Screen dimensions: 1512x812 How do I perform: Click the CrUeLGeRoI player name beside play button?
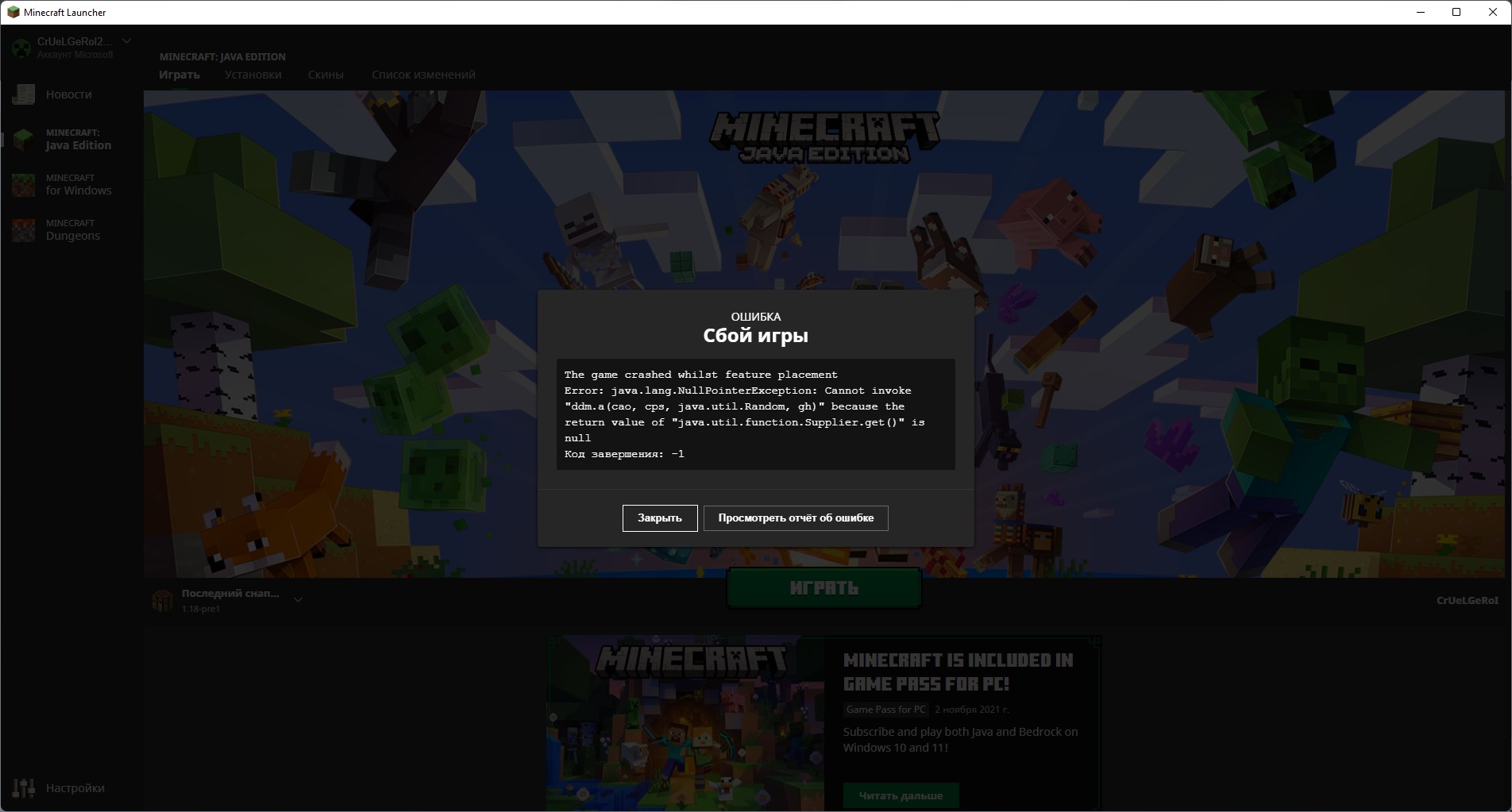click(1468, 600)
